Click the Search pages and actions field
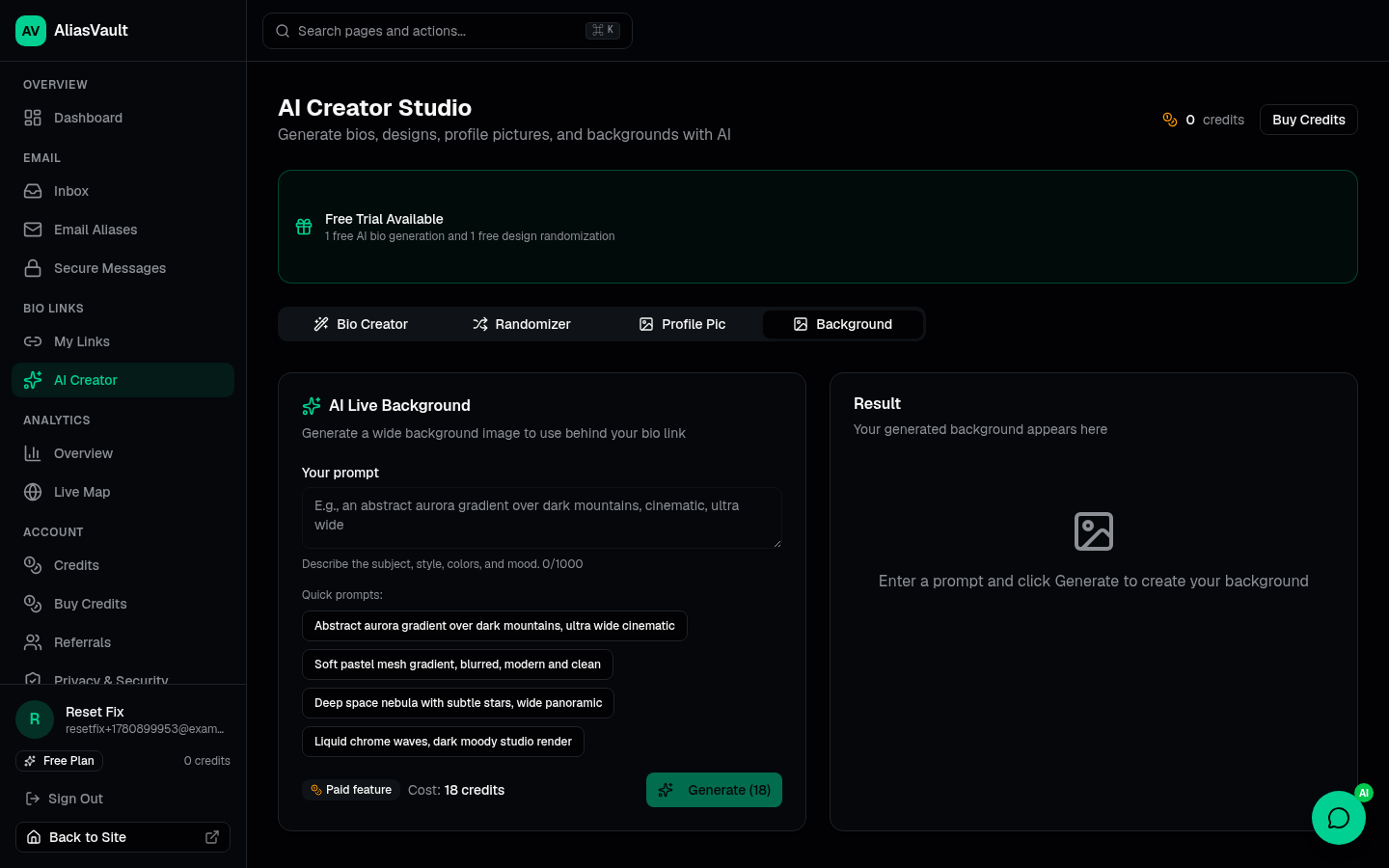 tap(448, 31)
